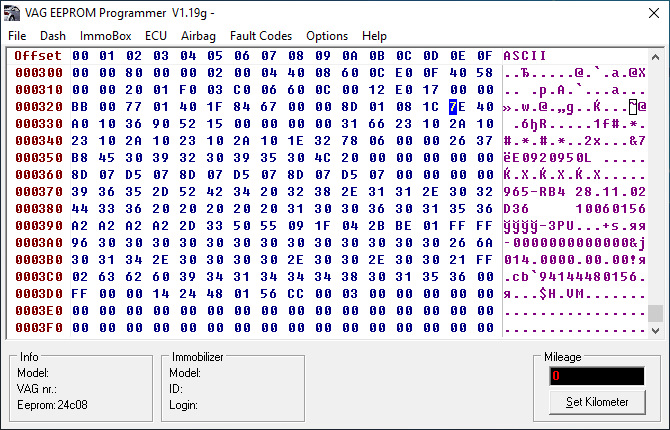Image resolution: width=670 pixels, height=430 pixels.
Task: Click the hex editor scrollbar thumb
Action: 655,313
